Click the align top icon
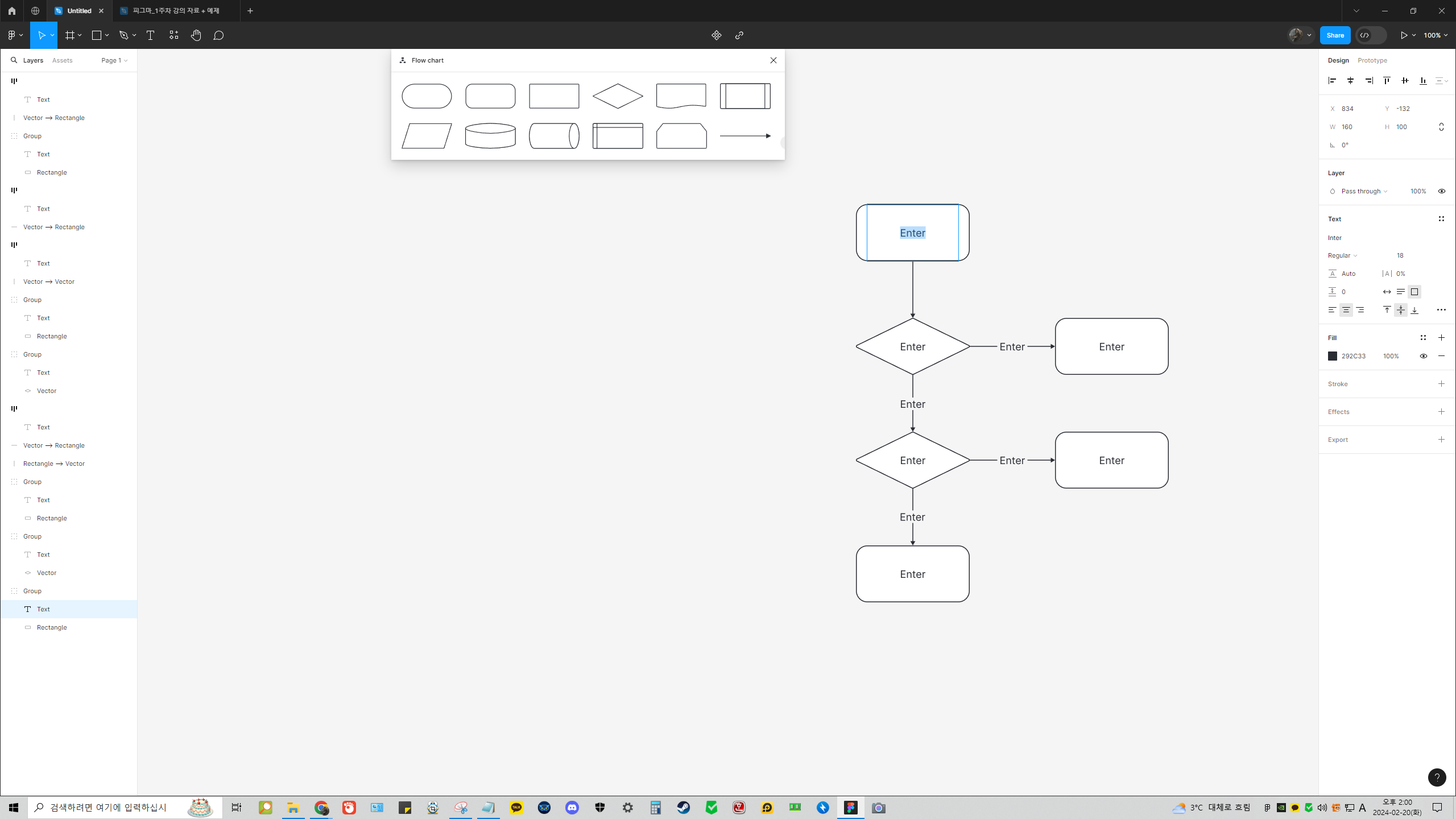 click(x=1387, y=81)
